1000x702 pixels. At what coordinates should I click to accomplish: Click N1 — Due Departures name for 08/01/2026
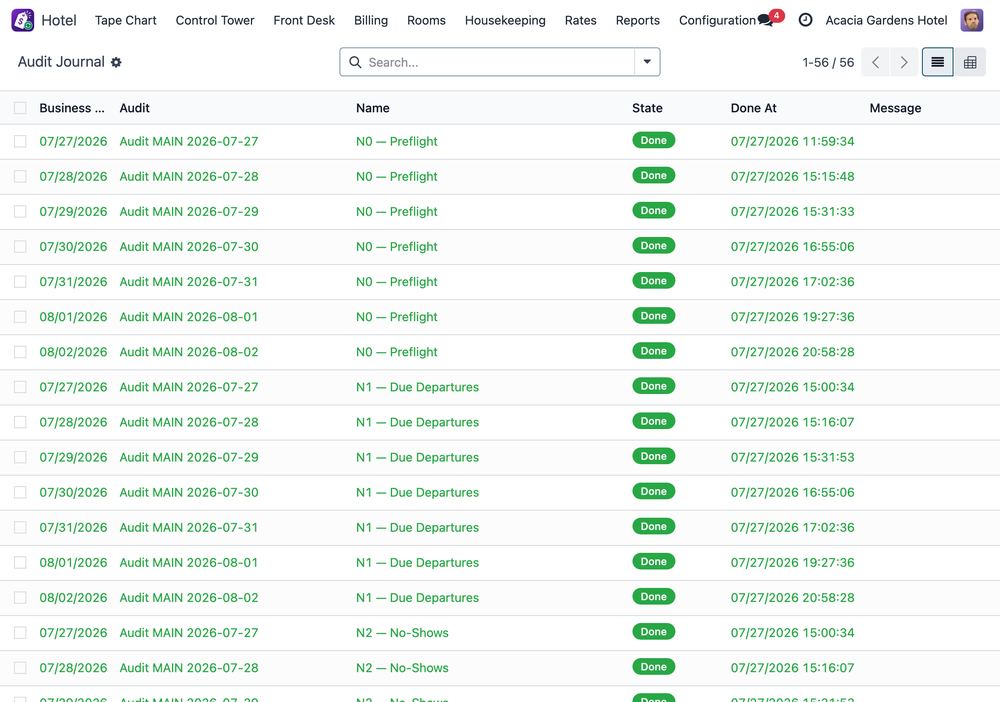click(417, 562)
